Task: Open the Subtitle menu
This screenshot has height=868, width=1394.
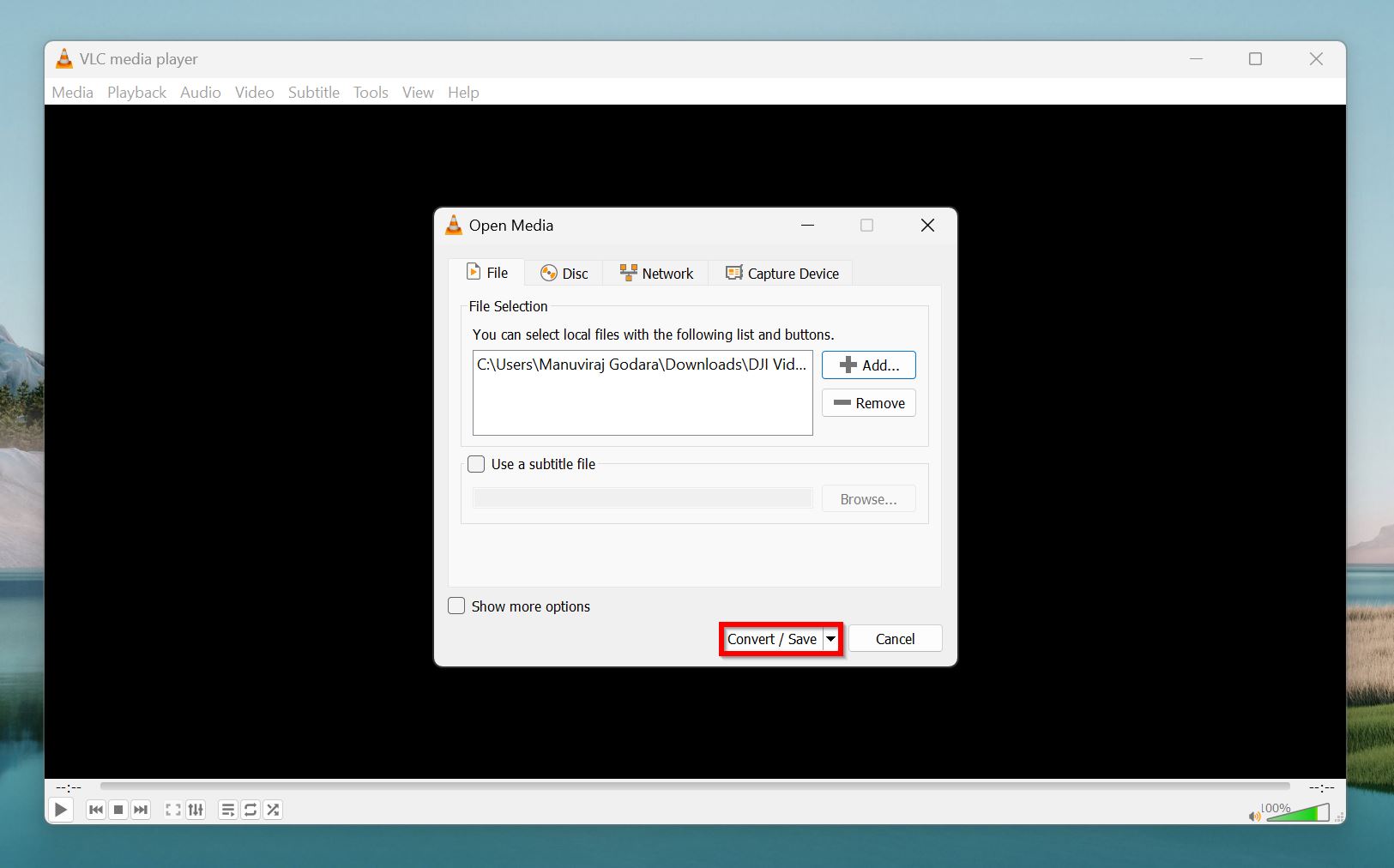Action: pyautogui.click(x=313, y=92)
